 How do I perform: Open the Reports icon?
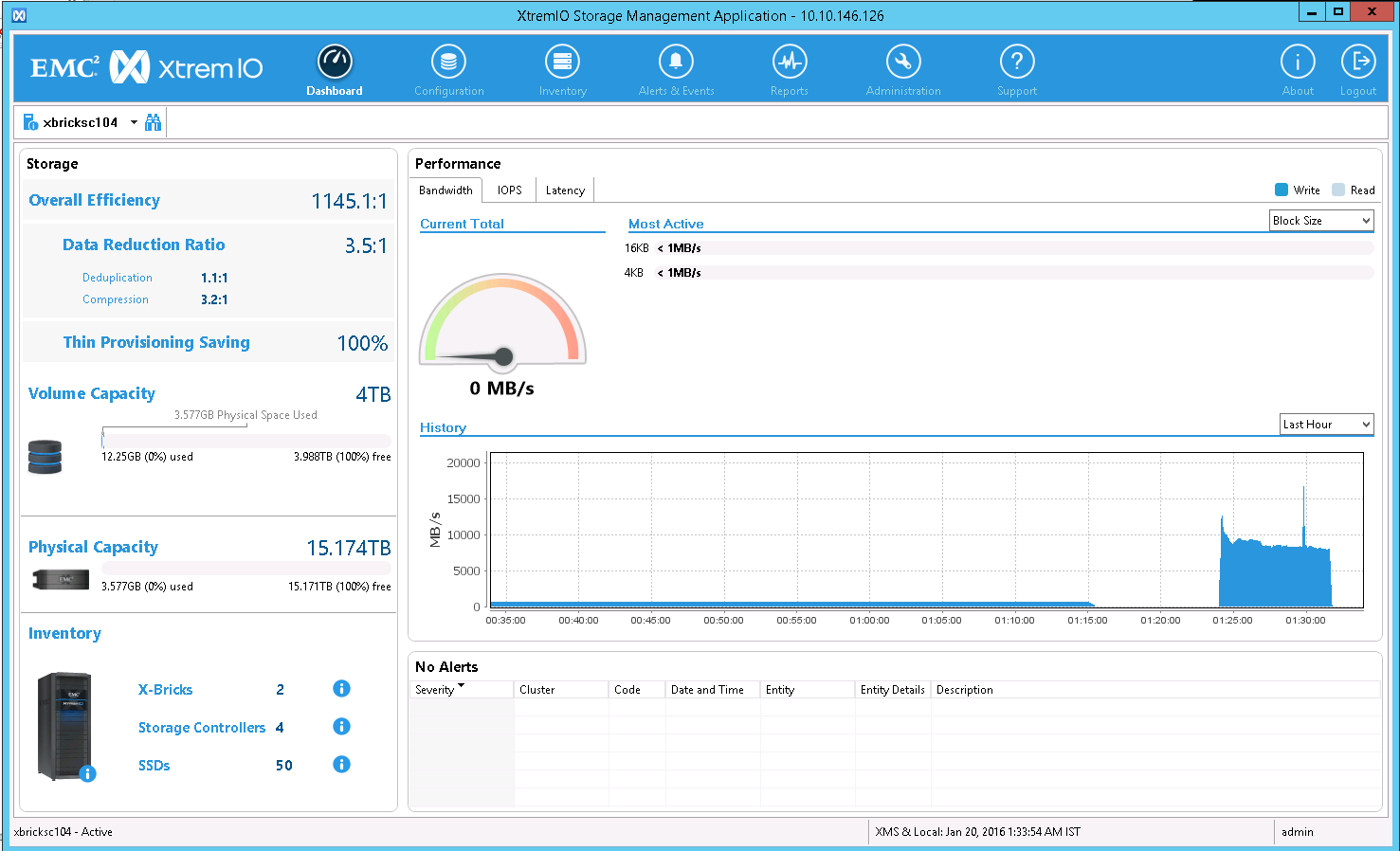[x=789, y=63]
